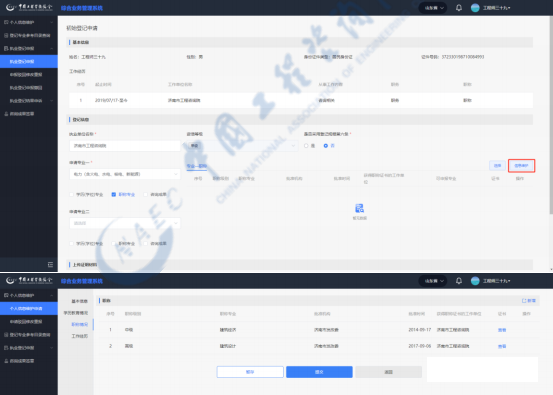Click the association logo in the upper header
This screenshot has height=395, width=553.
(29, 7)
